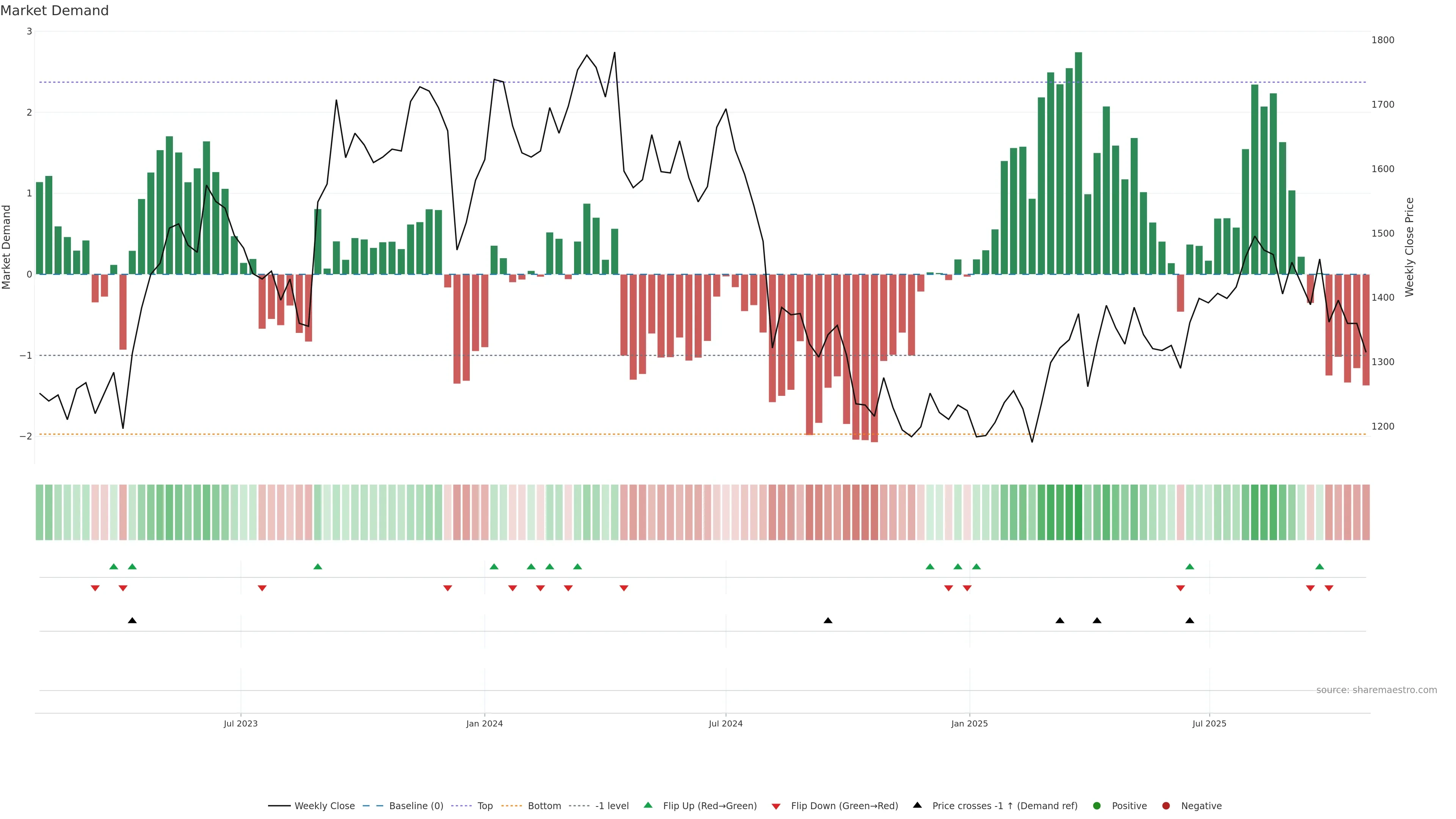Click the darkest green heatmap cell
The width and height of the screenshot is (1456, 819).
tap(1078, 512)
